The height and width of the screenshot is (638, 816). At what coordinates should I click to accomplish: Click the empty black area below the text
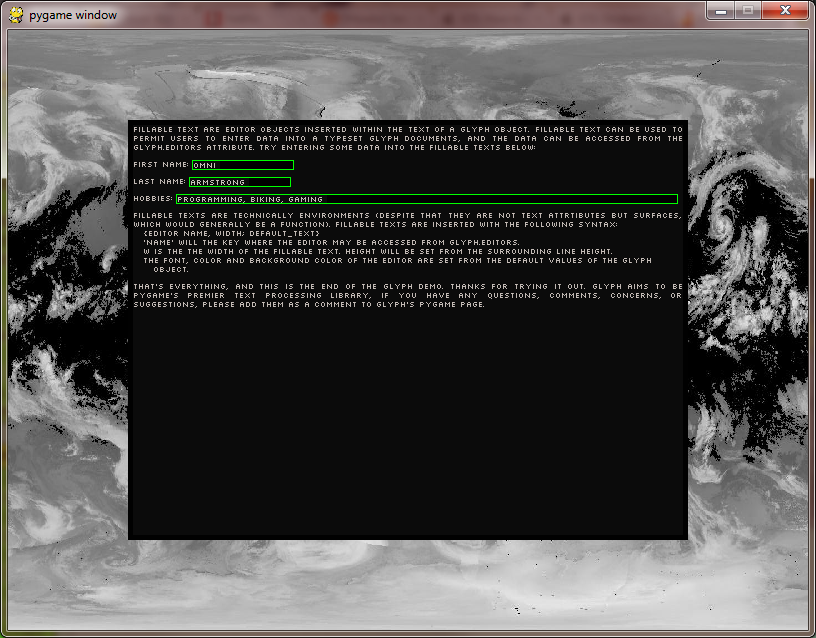click(x=407, y=430)
